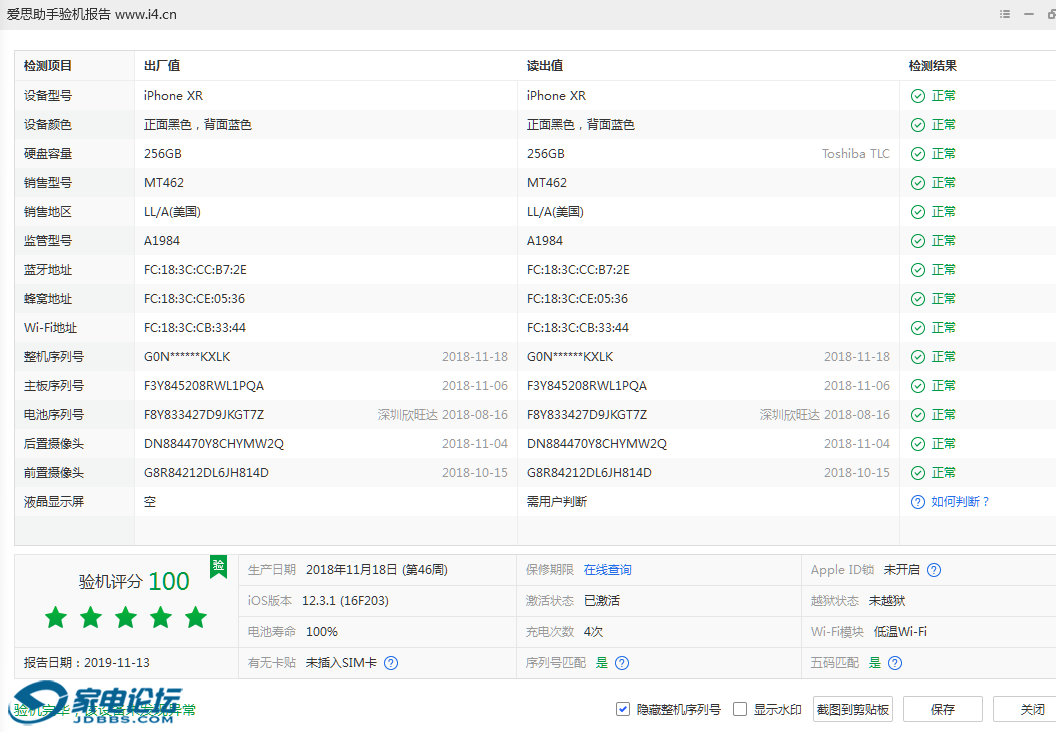
Task: Click the 检测项目 column header
Action: point(48,66)
